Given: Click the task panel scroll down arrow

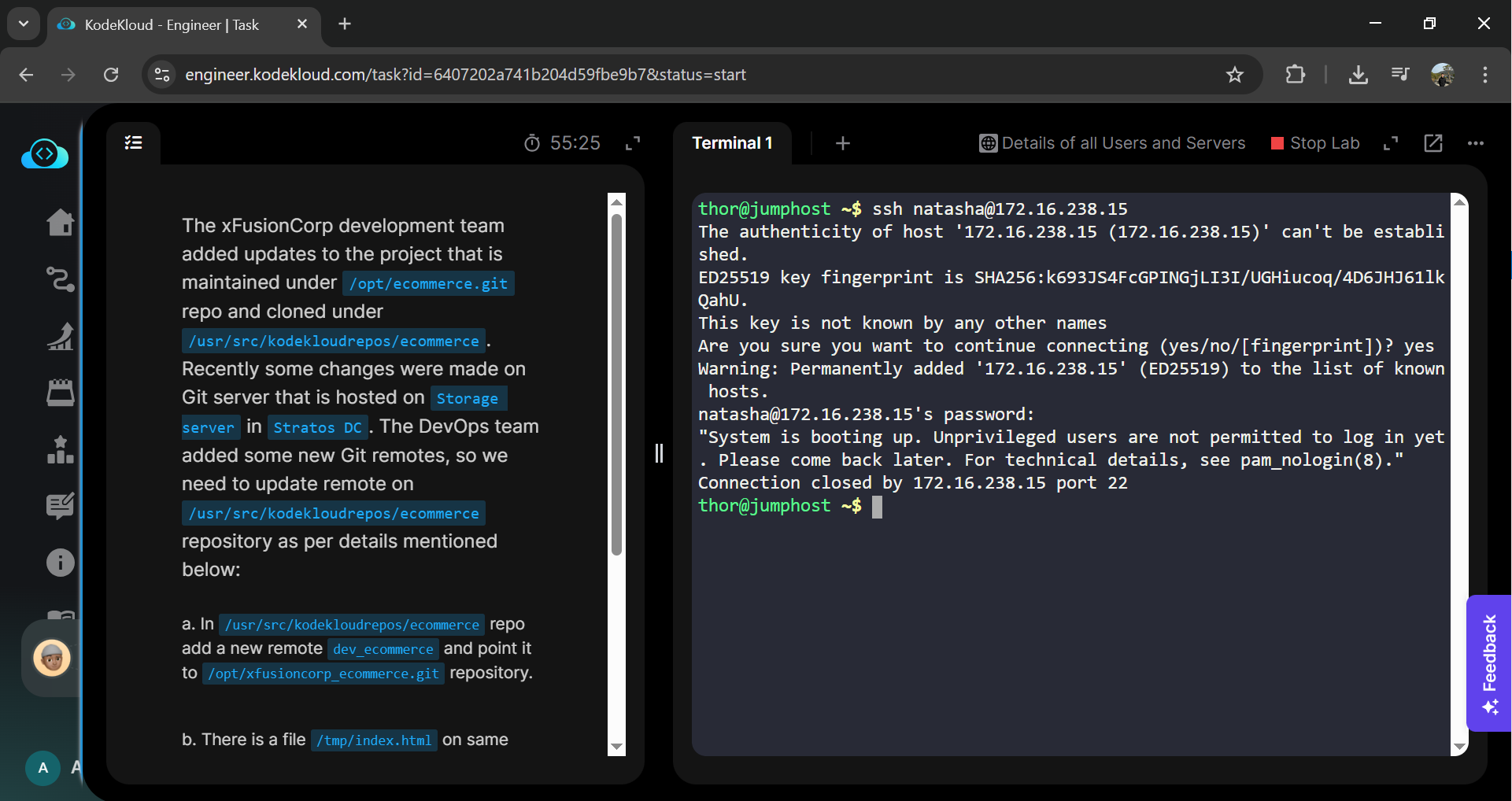Looking at the screenshot, I should tap(616, 747).
